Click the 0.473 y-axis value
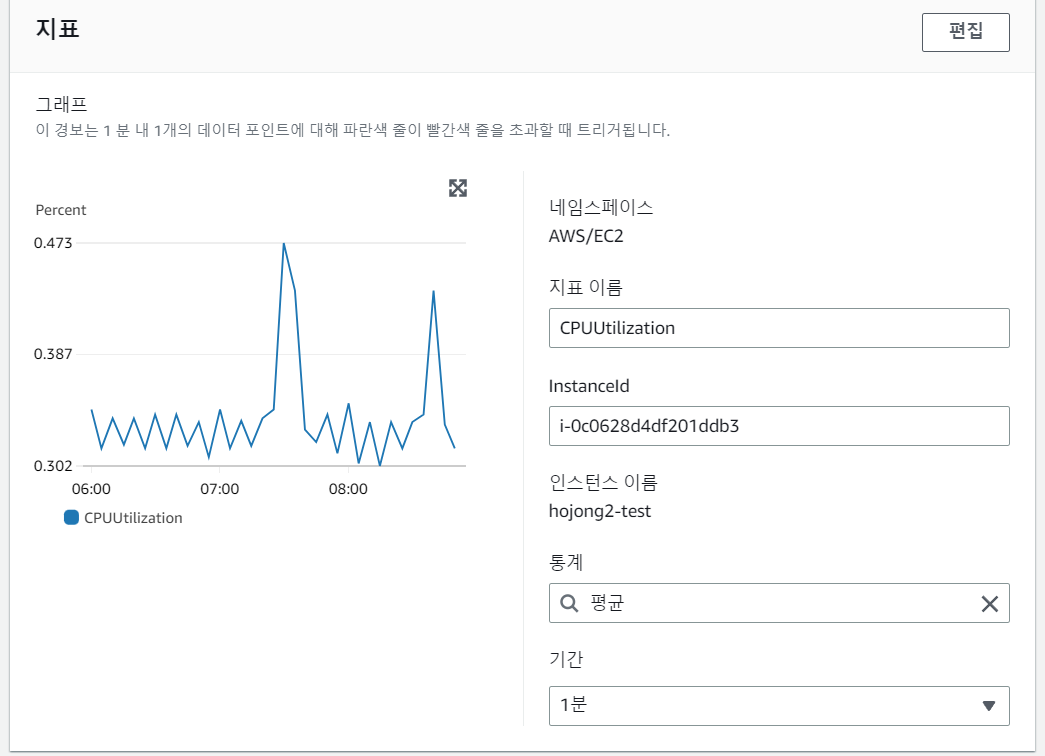The image size is (1045, 756). coord(53,243)
